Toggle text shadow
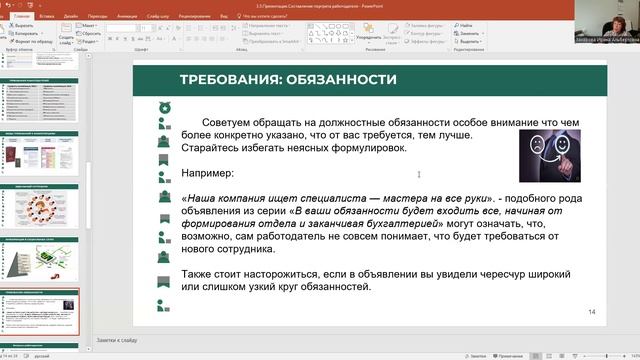 (133, 39)
